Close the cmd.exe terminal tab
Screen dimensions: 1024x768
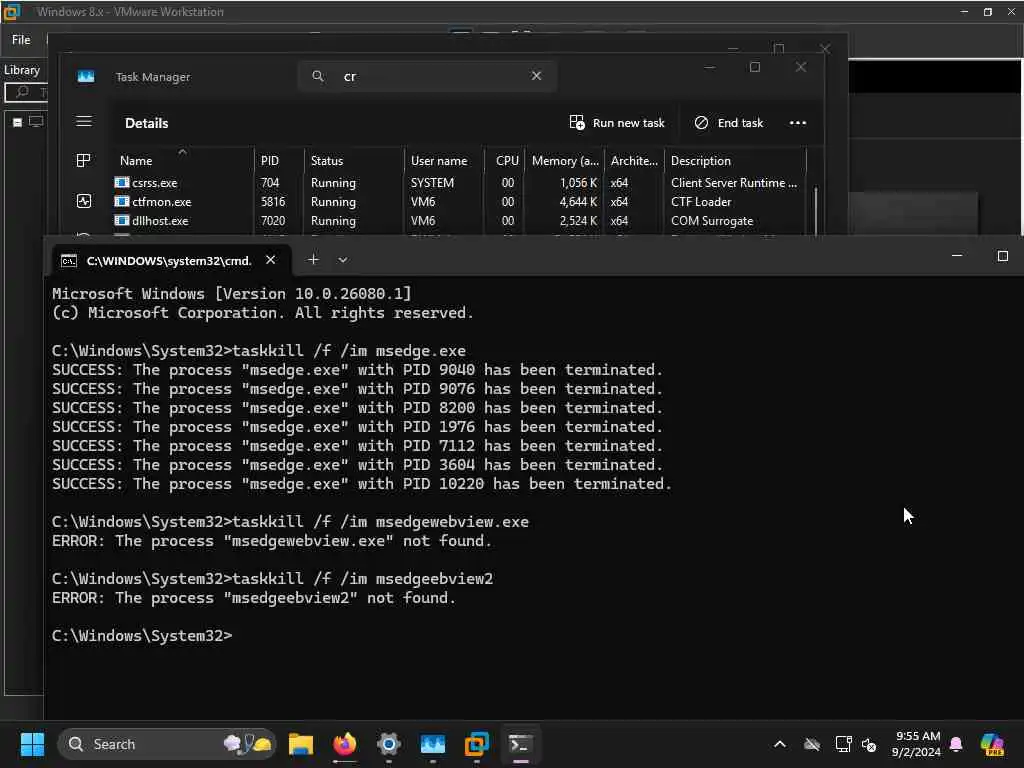tap(270, 260)
